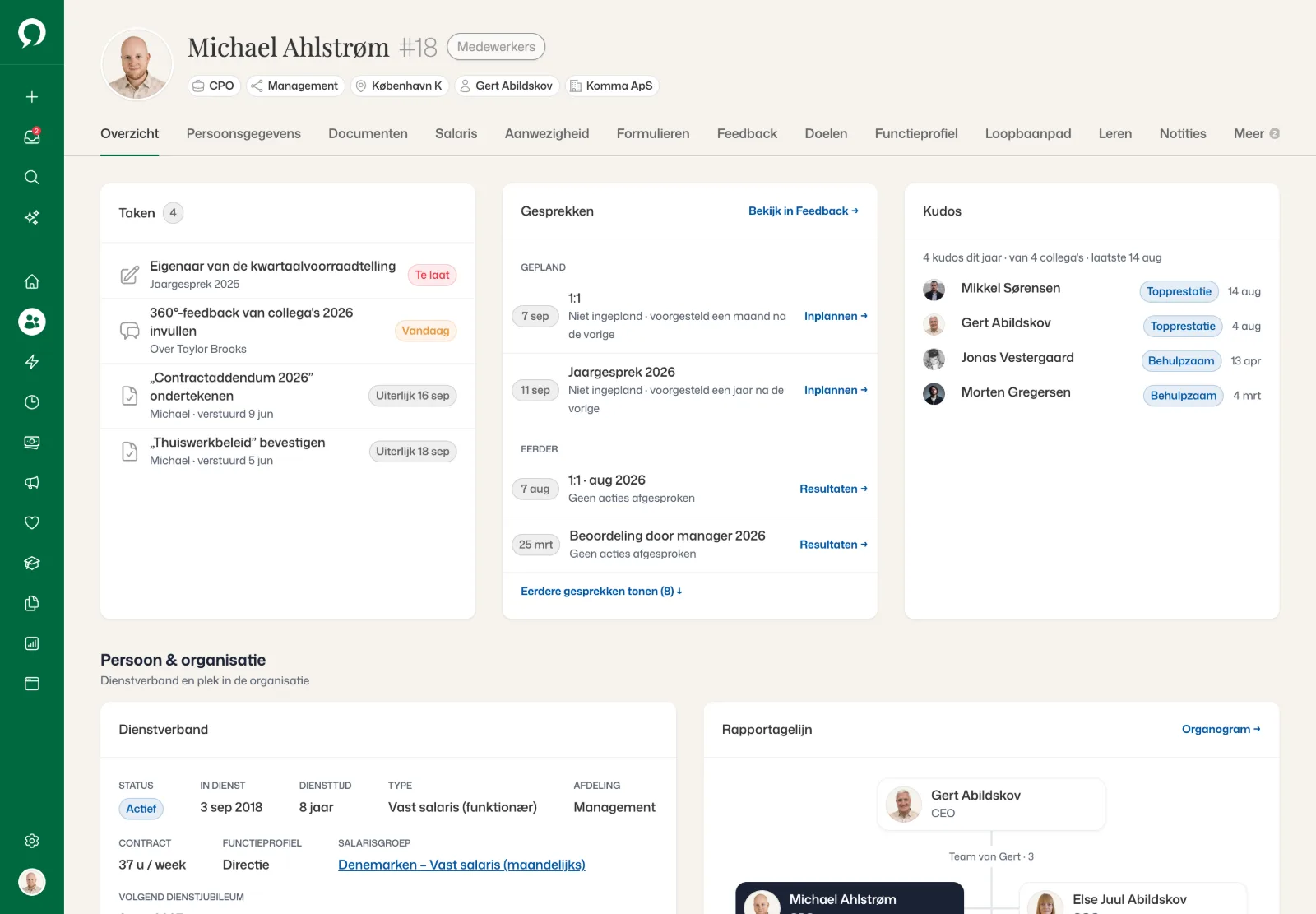Switch to the Persoonsgegevens tab
This screenshot has width=1316, height=914.
click(243, 133)
